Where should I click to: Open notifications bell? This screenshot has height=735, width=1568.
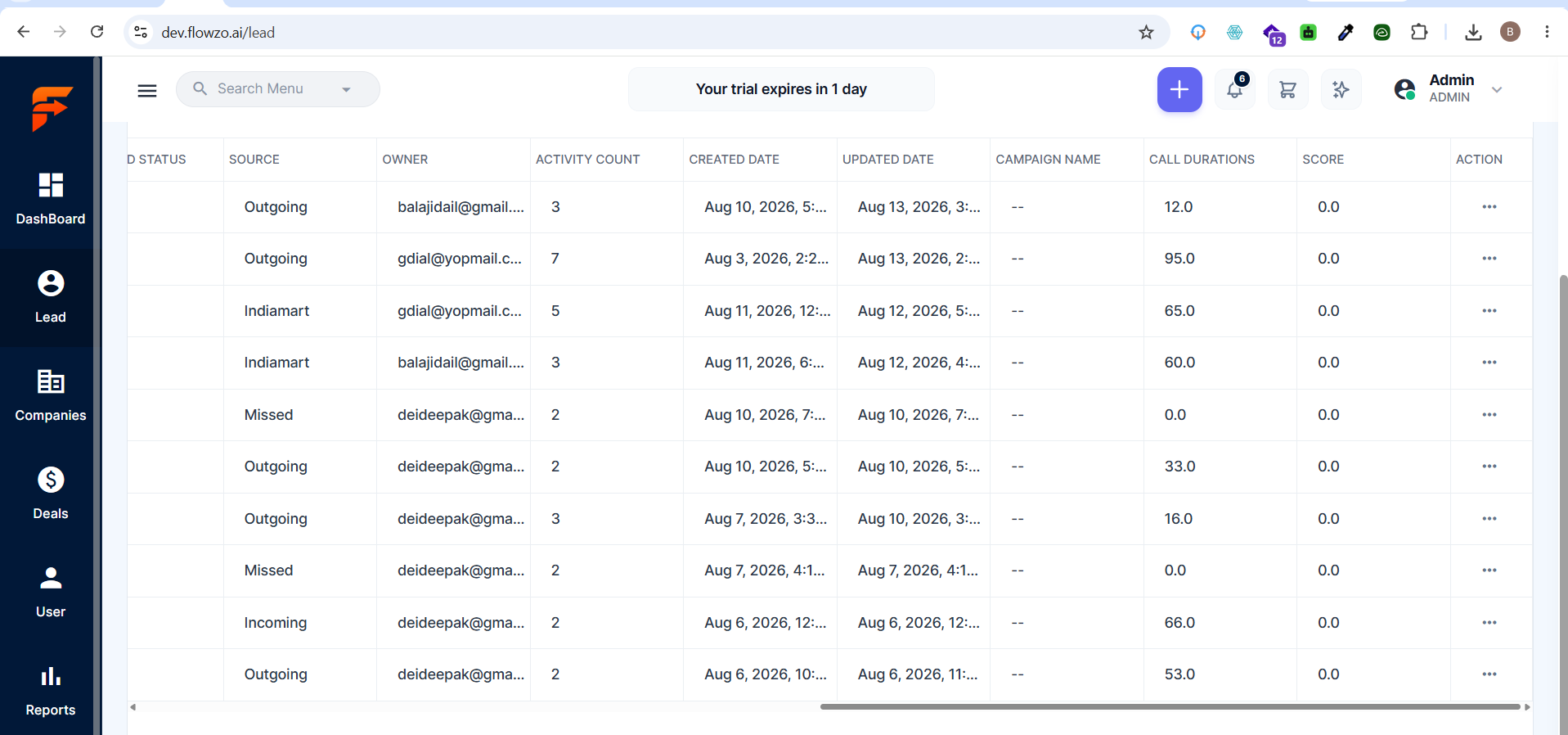1235,89
